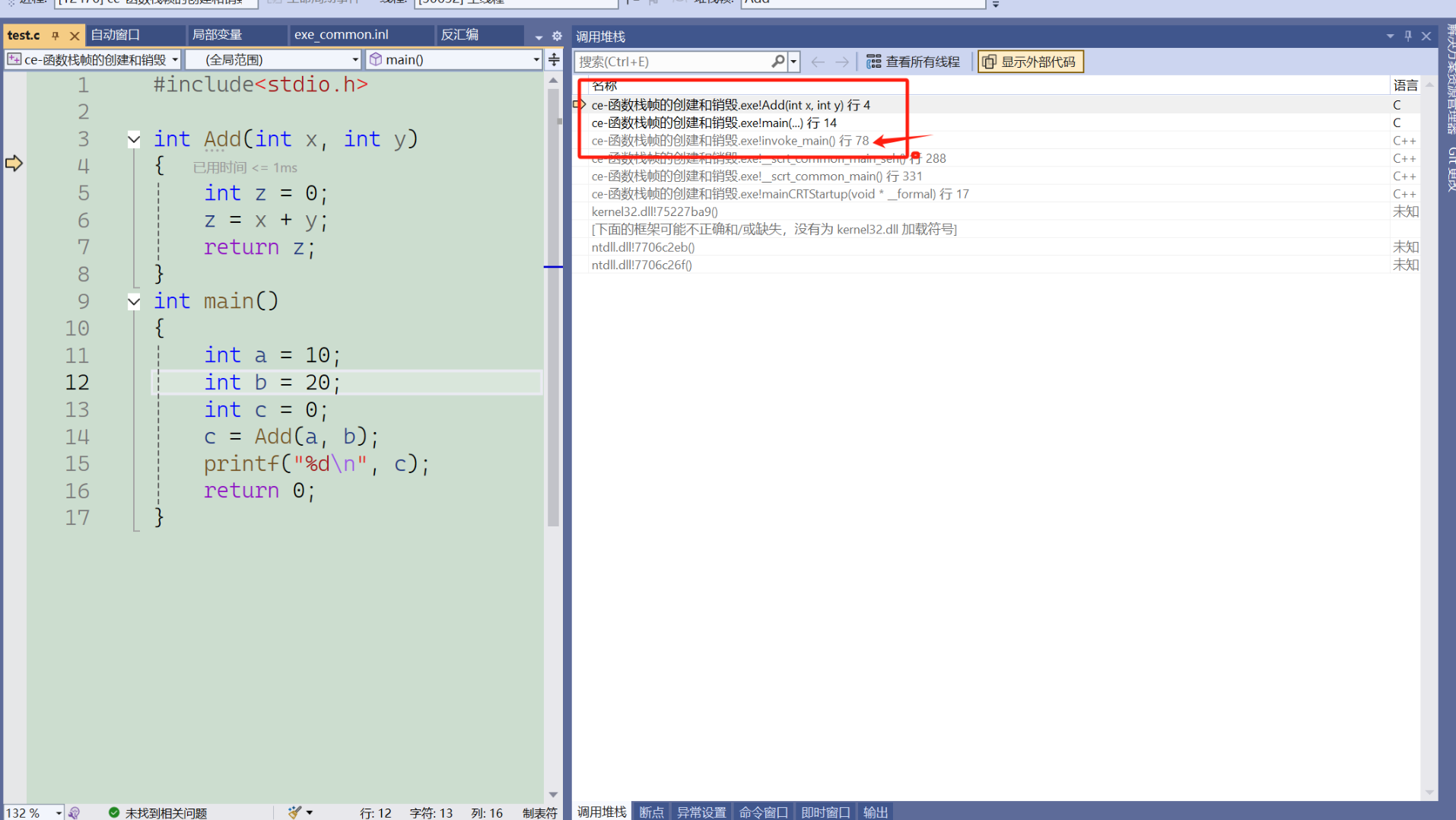Pin the test.c editor tab
Screen dimensions: 1456x820
coord(56,36)
